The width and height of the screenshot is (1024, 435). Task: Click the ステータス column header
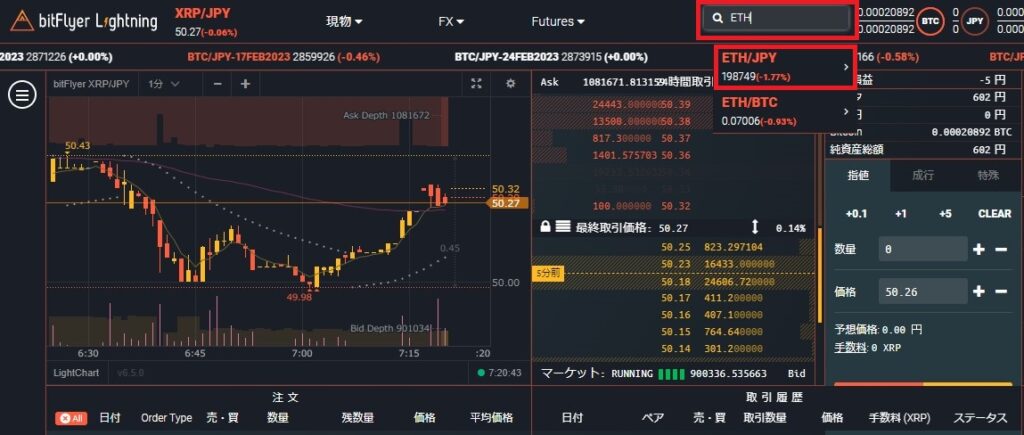point(980,418)
